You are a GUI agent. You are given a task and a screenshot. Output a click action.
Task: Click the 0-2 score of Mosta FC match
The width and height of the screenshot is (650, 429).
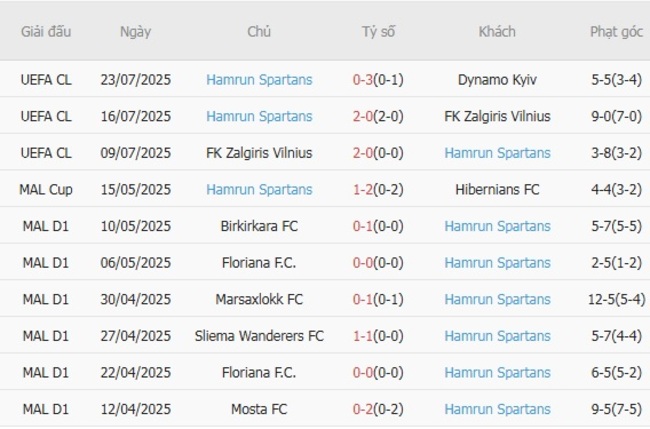point(363,409)
